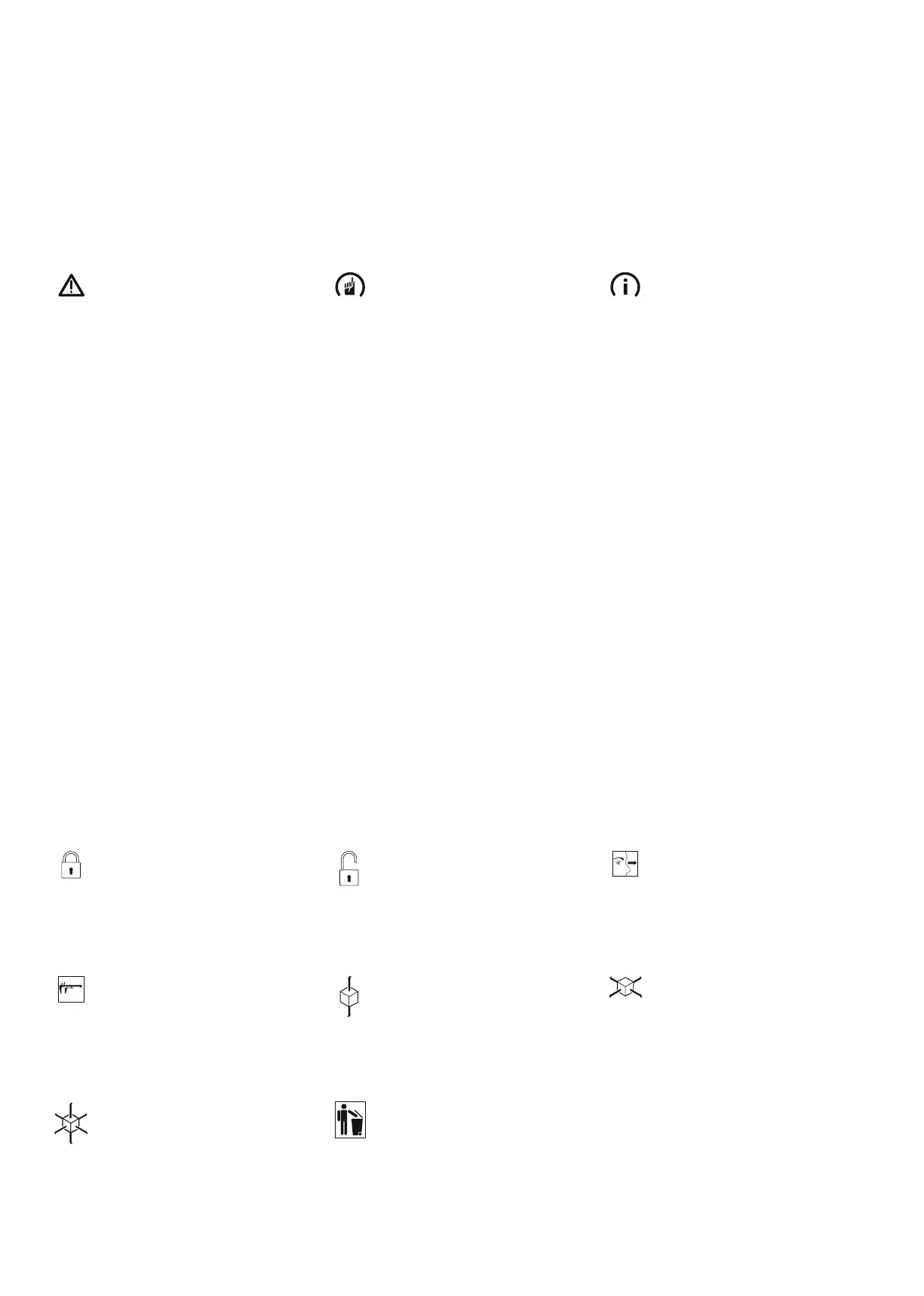The image size is (924, 1296).
Task: Click the face with arrow visual-check icon
Action: [625, 863]
